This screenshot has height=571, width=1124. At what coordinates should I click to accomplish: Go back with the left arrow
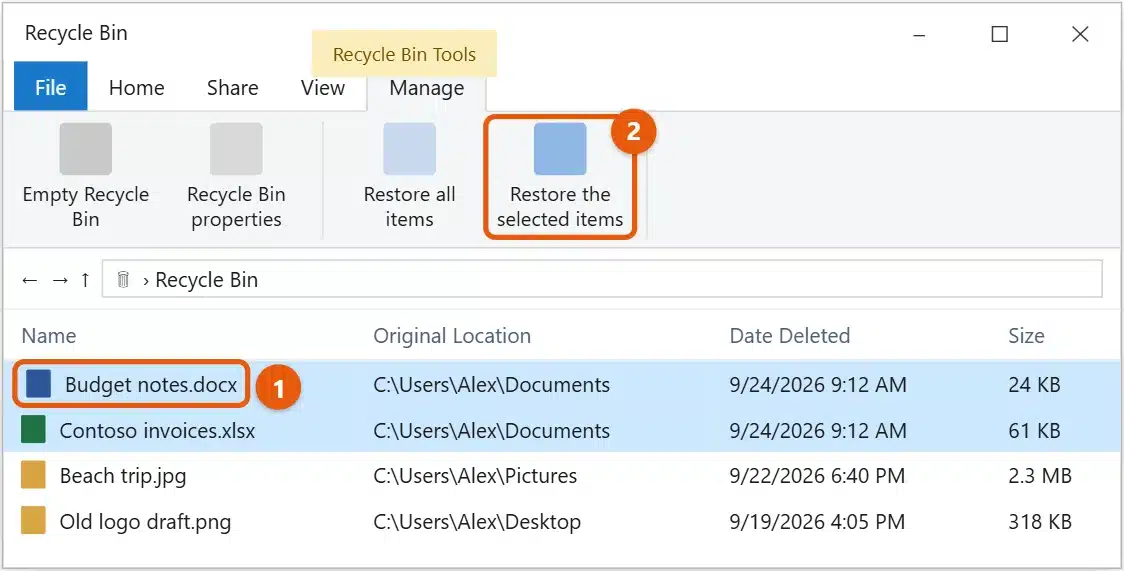pyautogui.click(x=29, y=280)
